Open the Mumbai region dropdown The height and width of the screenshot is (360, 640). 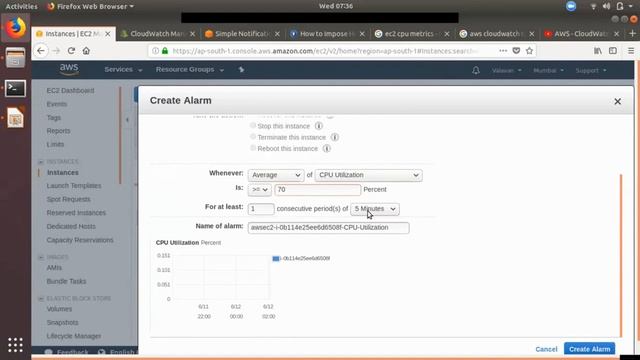[x=549, y=71]
